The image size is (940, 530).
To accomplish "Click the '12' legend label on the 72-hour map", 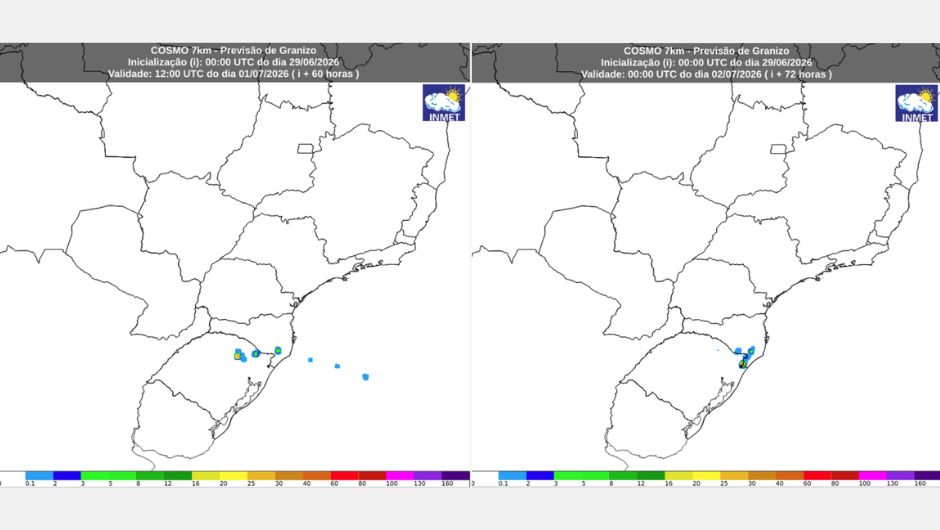I will pos(641,484).
